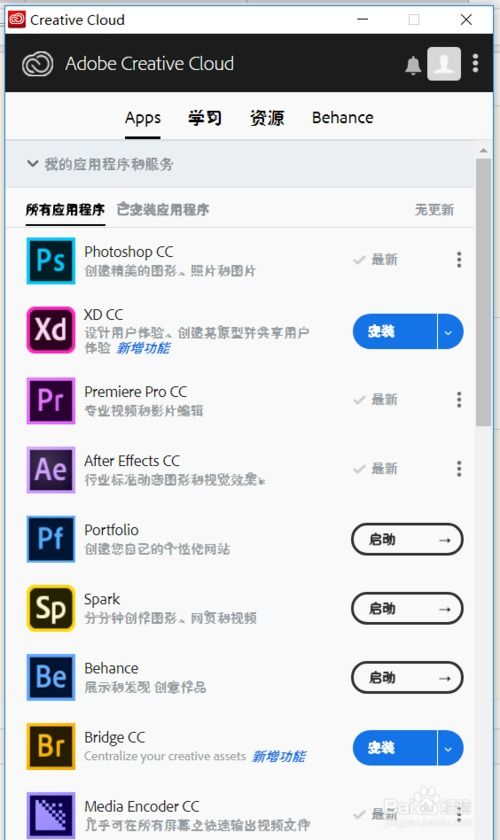The image size is (500, 840).
Task: Open Premiere Pro CC more options menu
Action: click(x=459, y=400)
